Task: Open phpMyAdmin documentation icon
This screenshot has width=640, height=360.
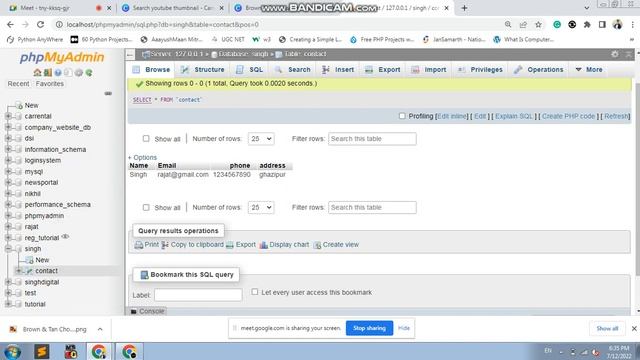Action: [x=58, y=73]
